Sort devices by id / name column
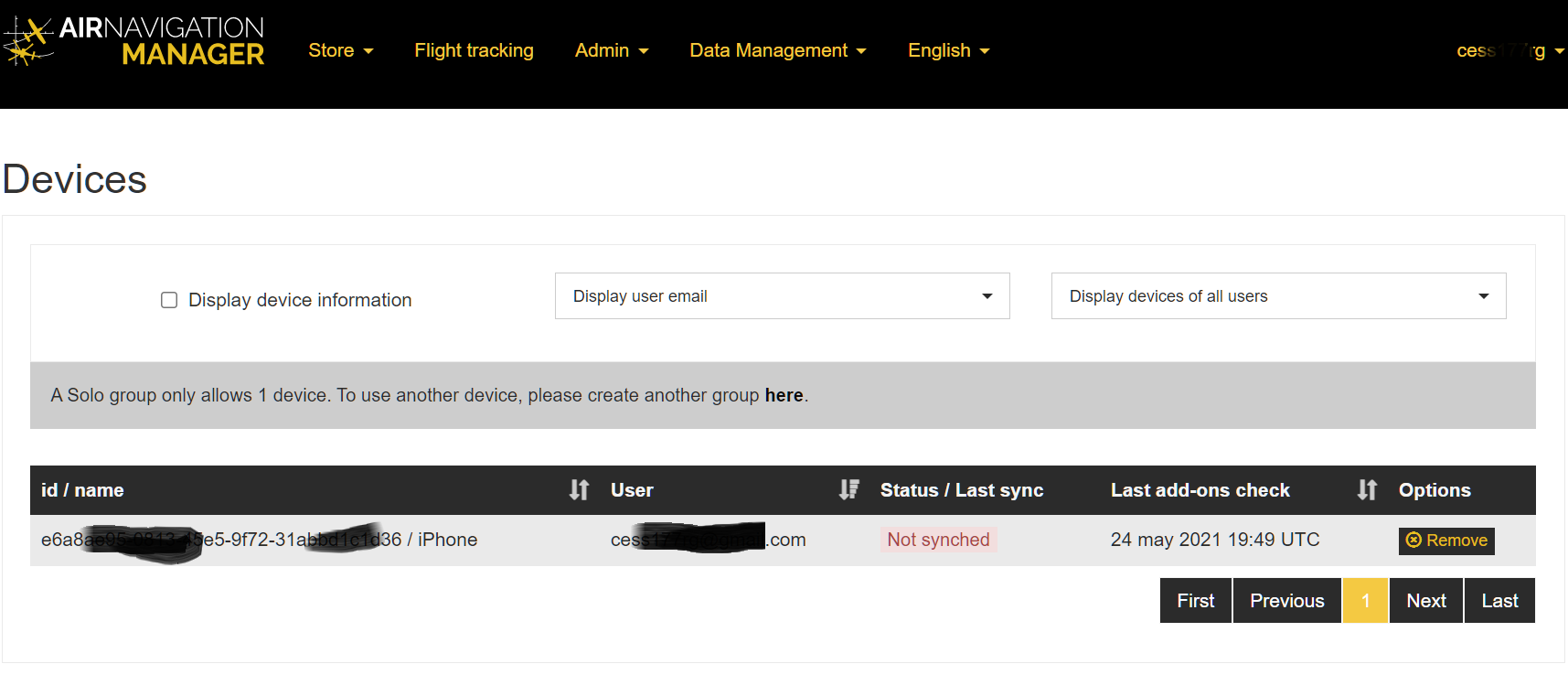The image size is (1568, 696). tap(579, 490)
